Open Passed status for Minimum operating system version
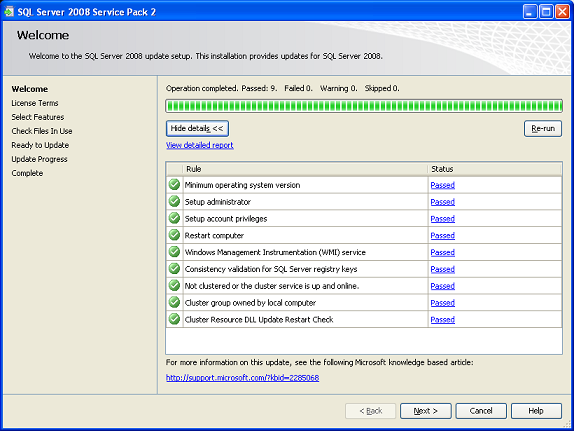The image size is (574, 431). 443,185
